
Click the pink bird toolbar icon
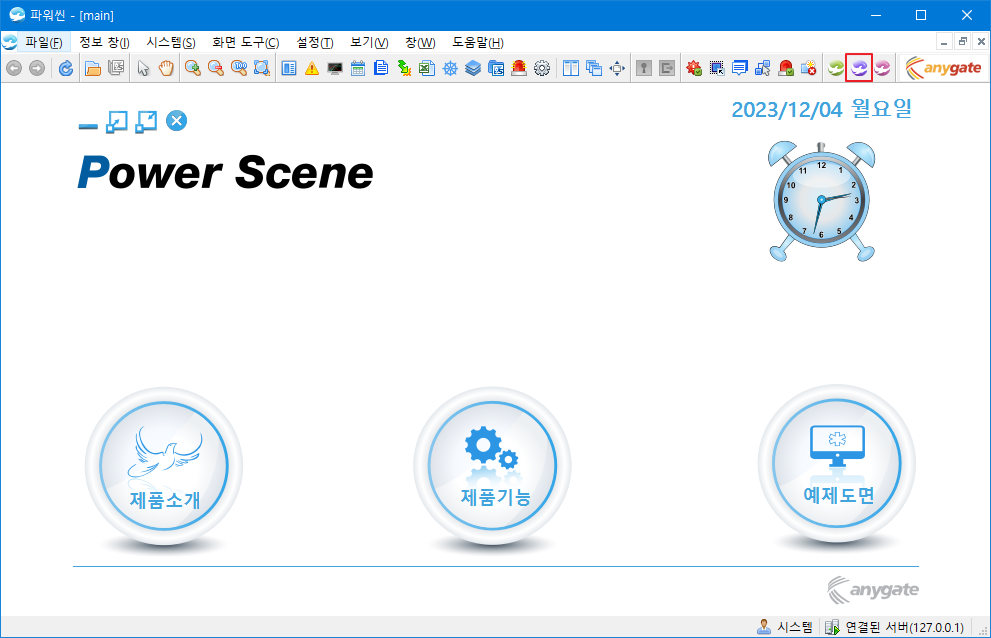pos(882,68)
